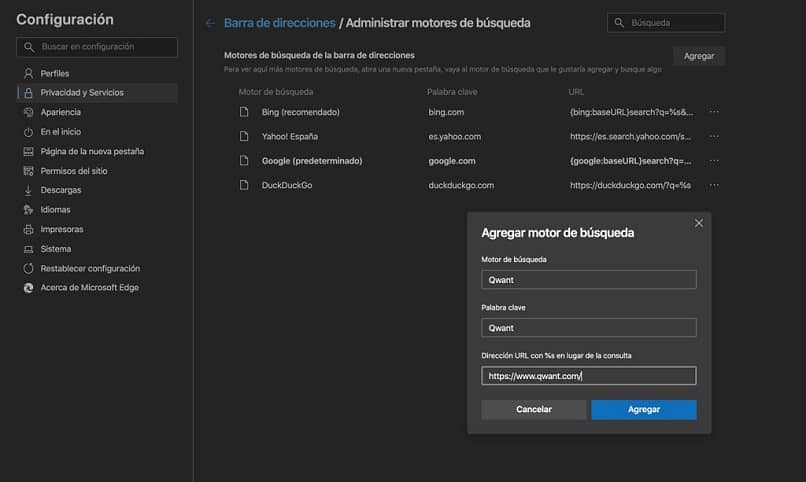This screenshot has width=806, height=482.
Task: Click the google.com keyword cell
Action: point(452,161)
